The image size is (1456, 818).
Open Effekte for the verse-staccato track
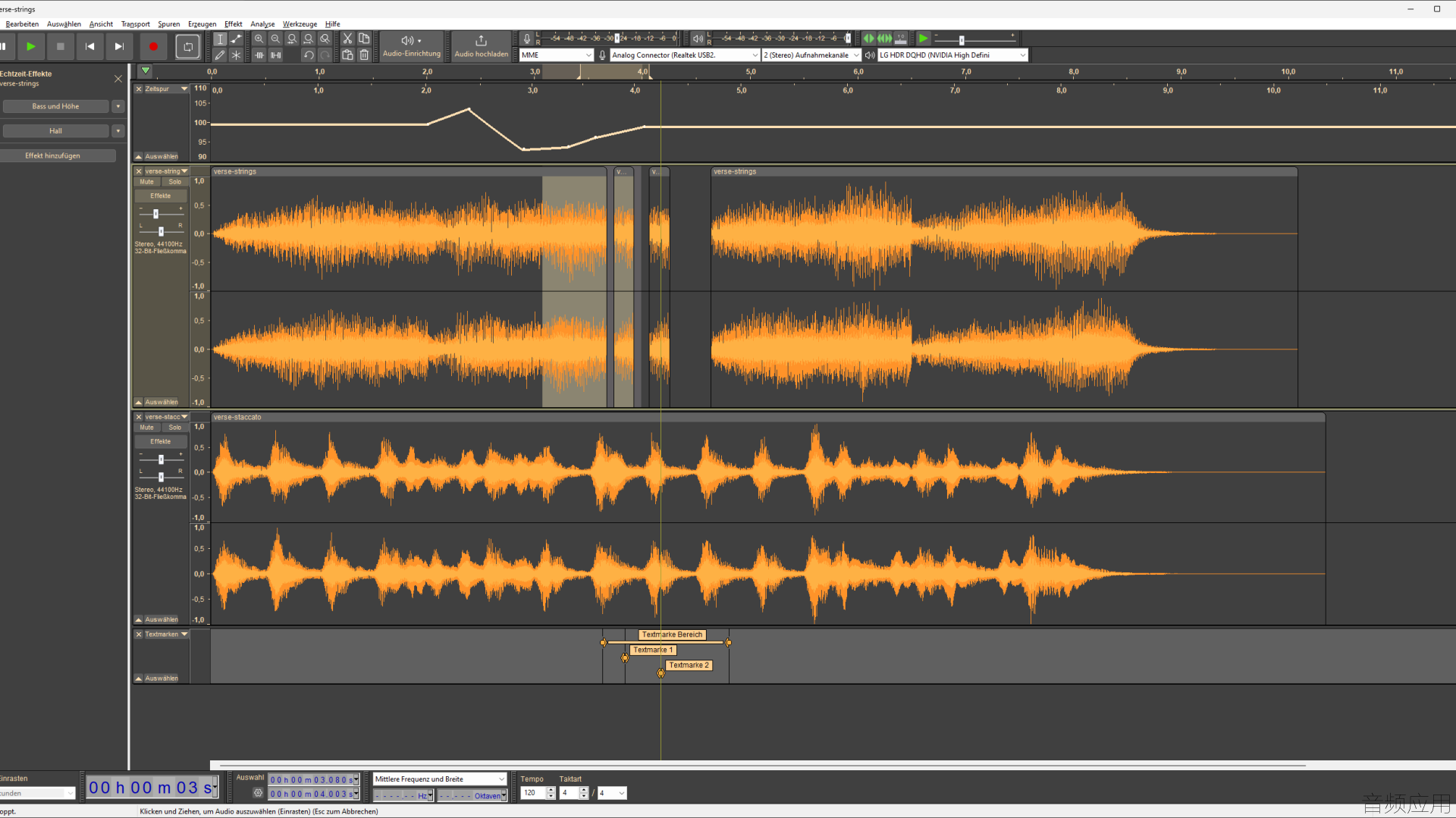click(161, 442)
